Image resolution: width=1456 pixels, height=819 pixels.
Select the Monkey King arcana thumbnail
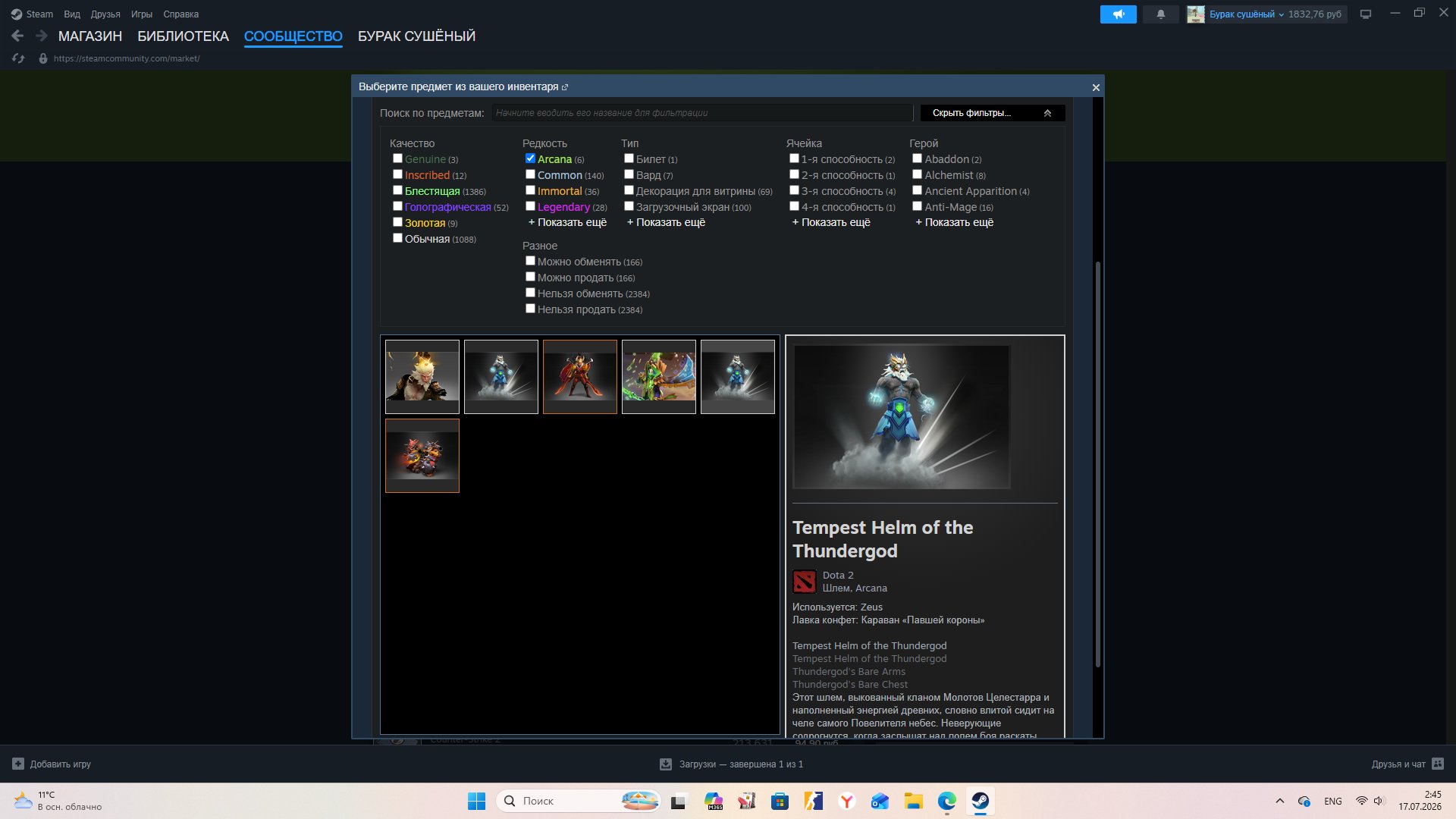click(422, 377)
